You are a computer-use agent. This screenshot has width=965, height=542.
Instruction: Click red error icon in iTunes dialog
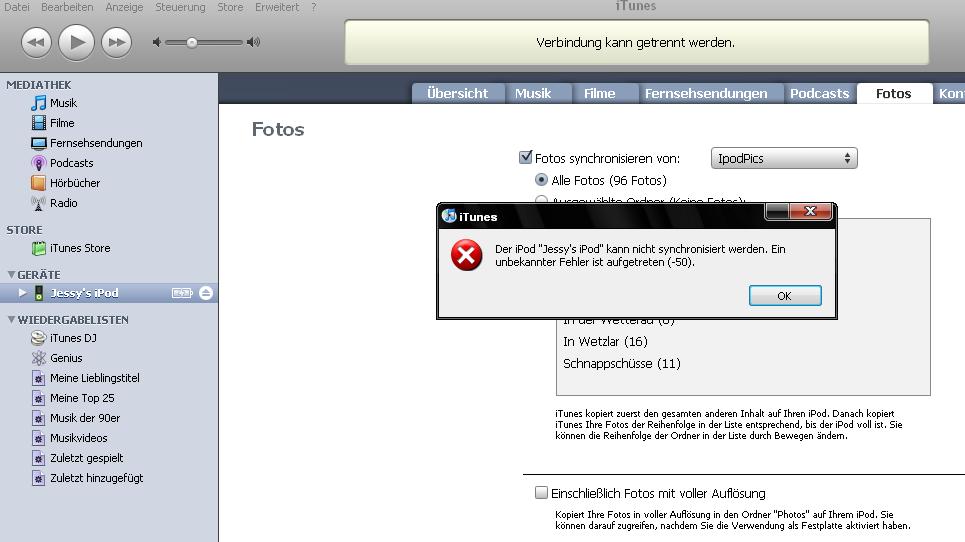pyautogui.click(x=466, y=255)
